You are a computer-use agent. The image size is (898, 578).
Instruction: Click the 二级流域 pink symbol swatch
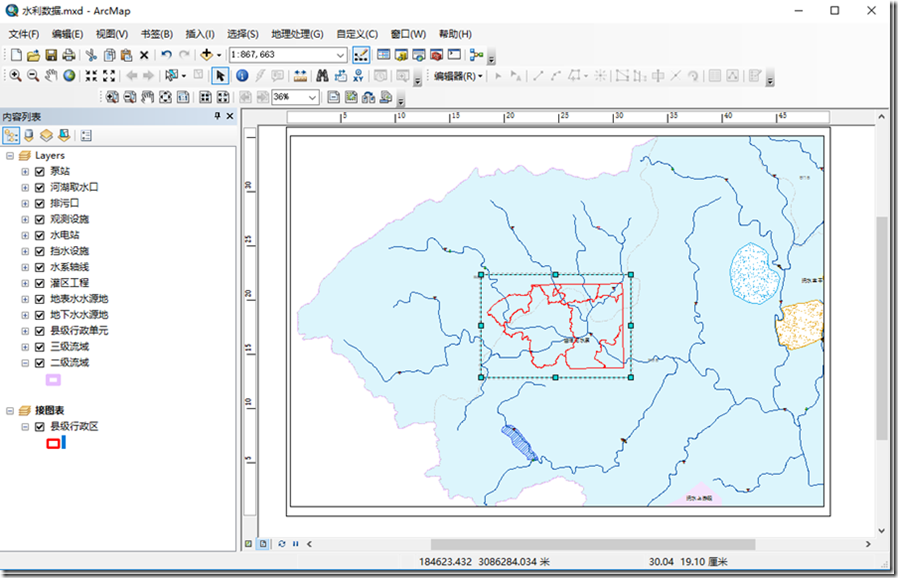click(53, 379)
